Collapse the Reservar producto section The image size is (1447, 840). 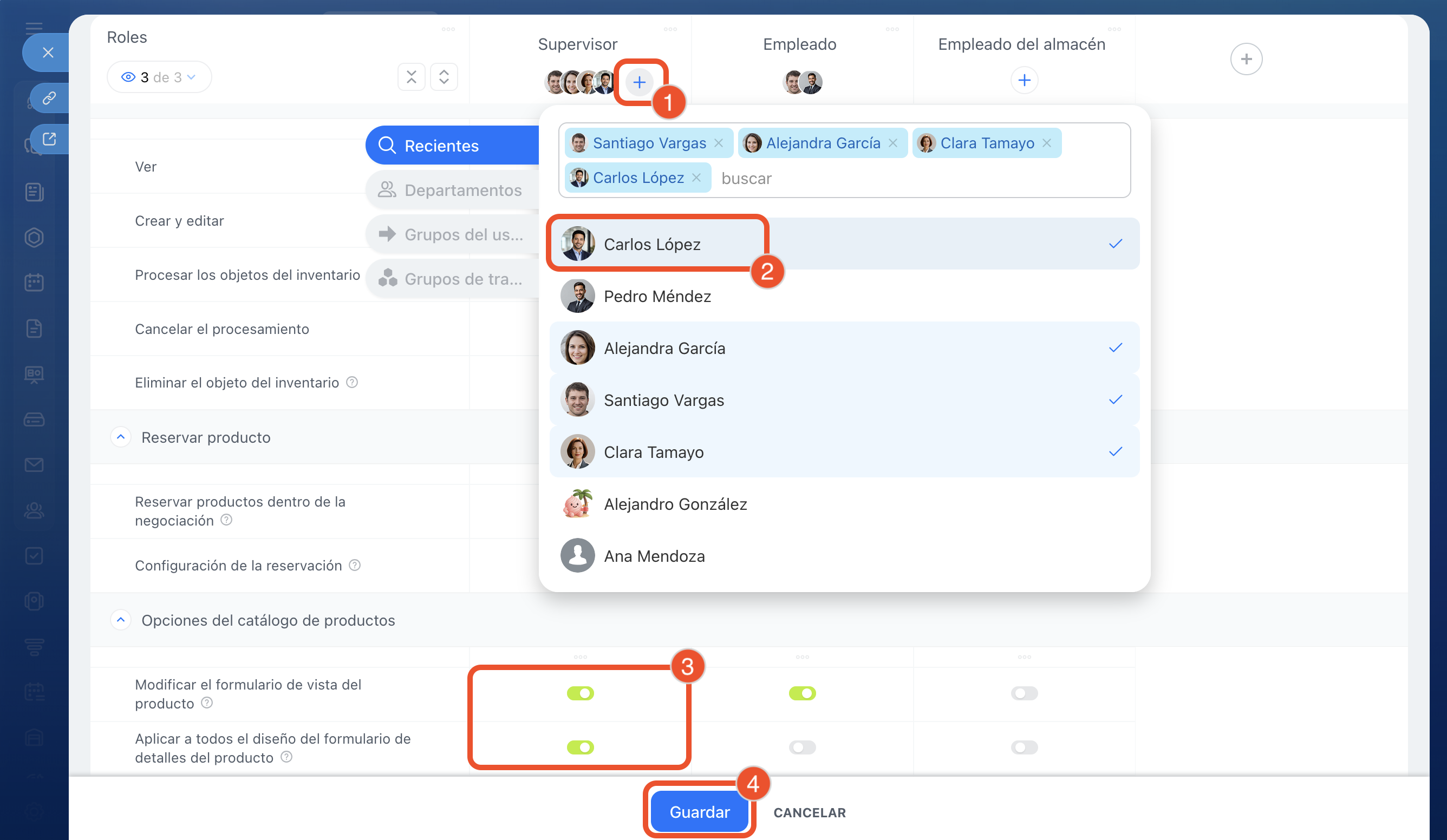click(x=121, y=437)
